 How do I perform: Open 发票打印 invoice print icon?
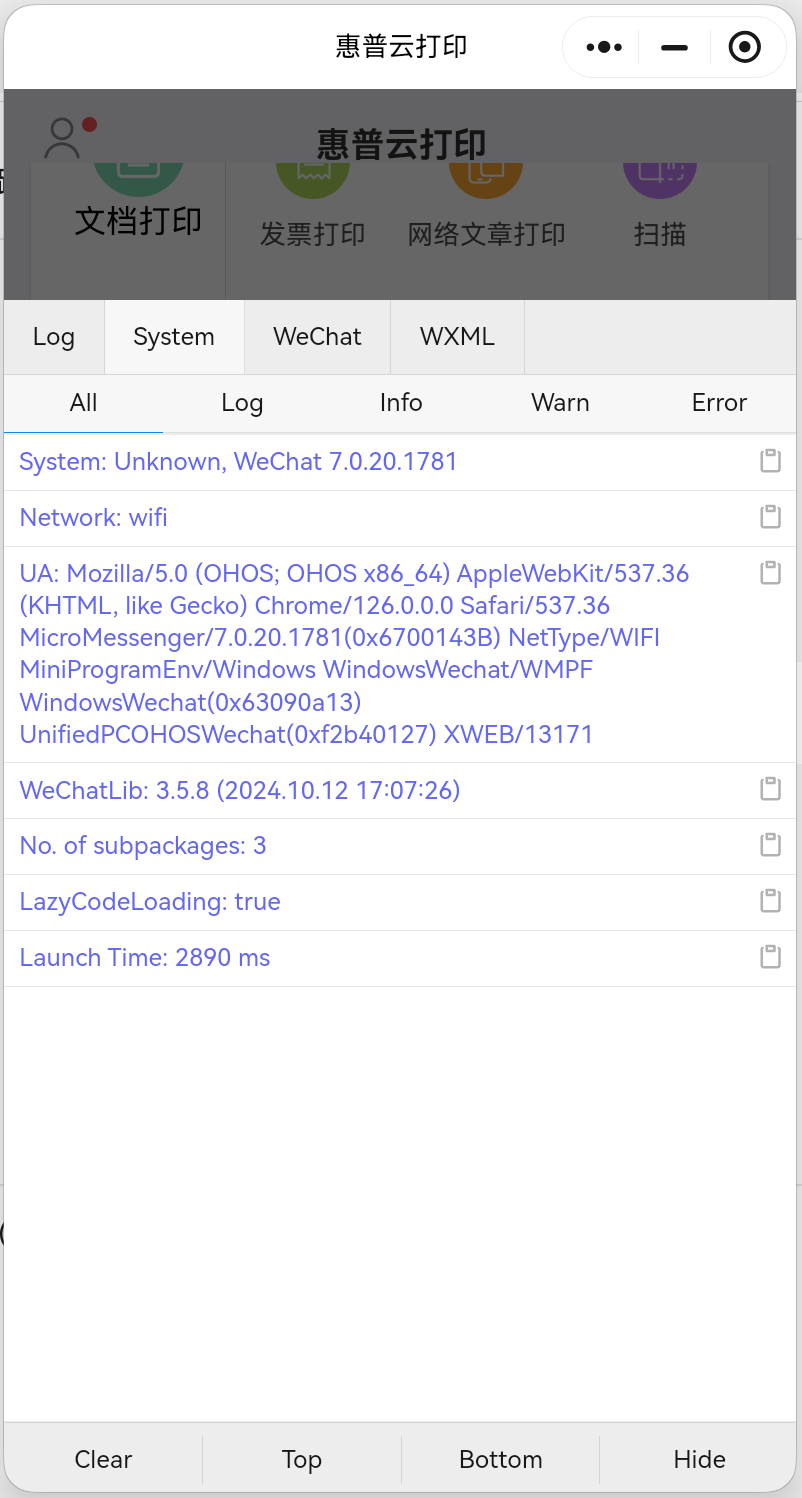coord(312,181)
